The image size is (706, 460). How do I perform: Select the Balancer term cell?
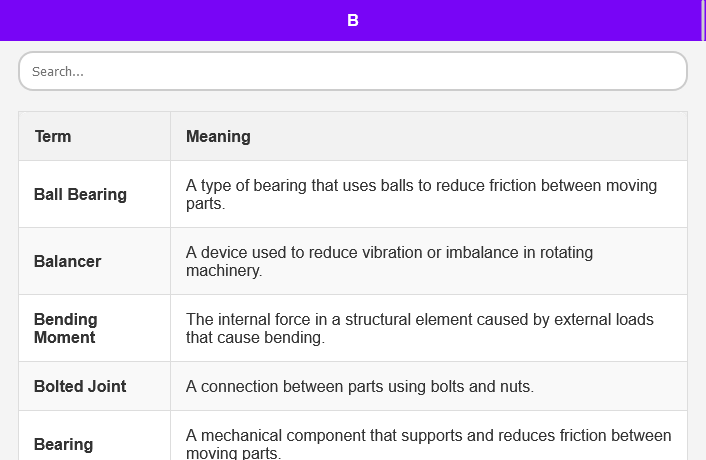(67, 261)
